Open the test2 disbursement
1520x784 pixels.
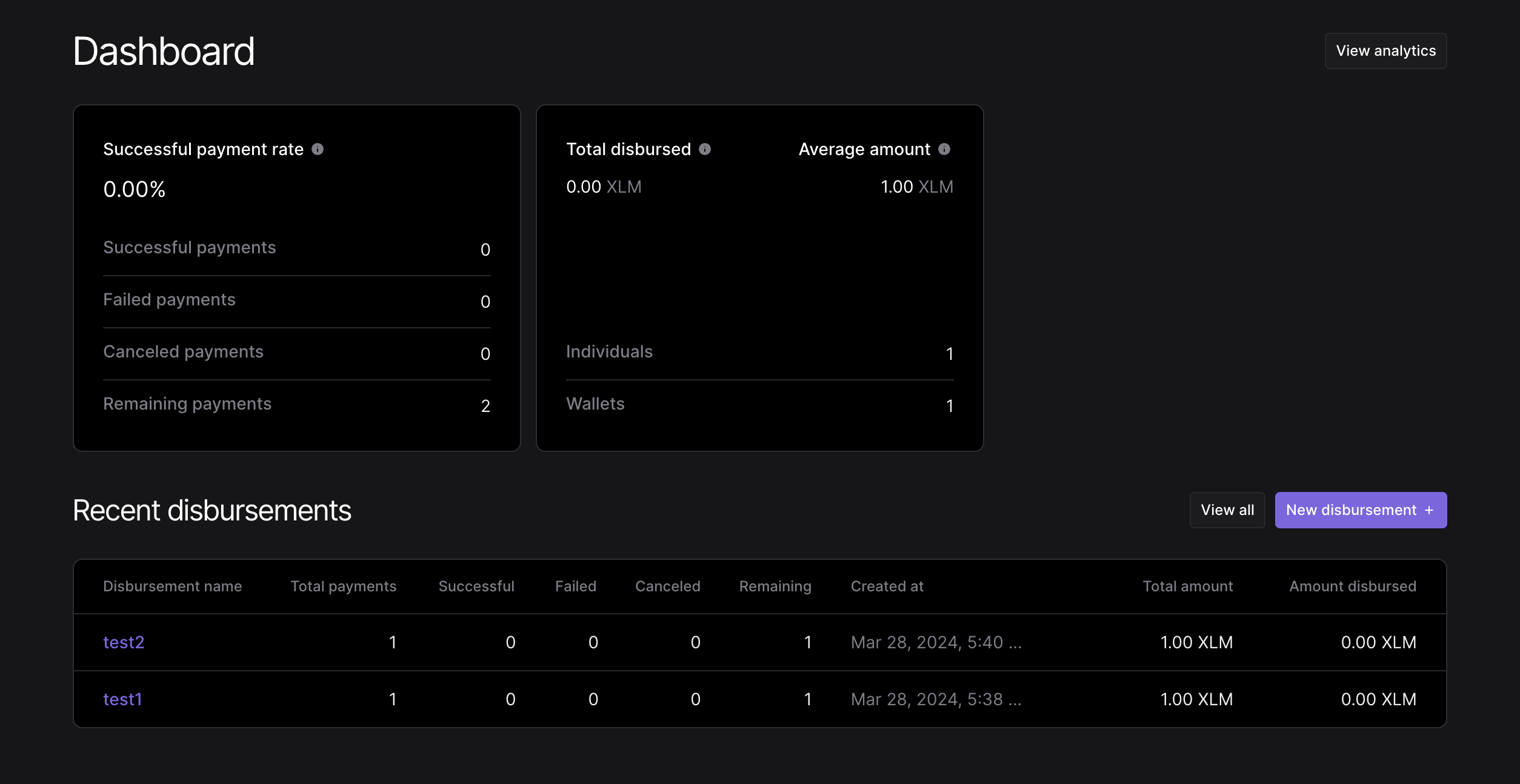tap(123, 642)
